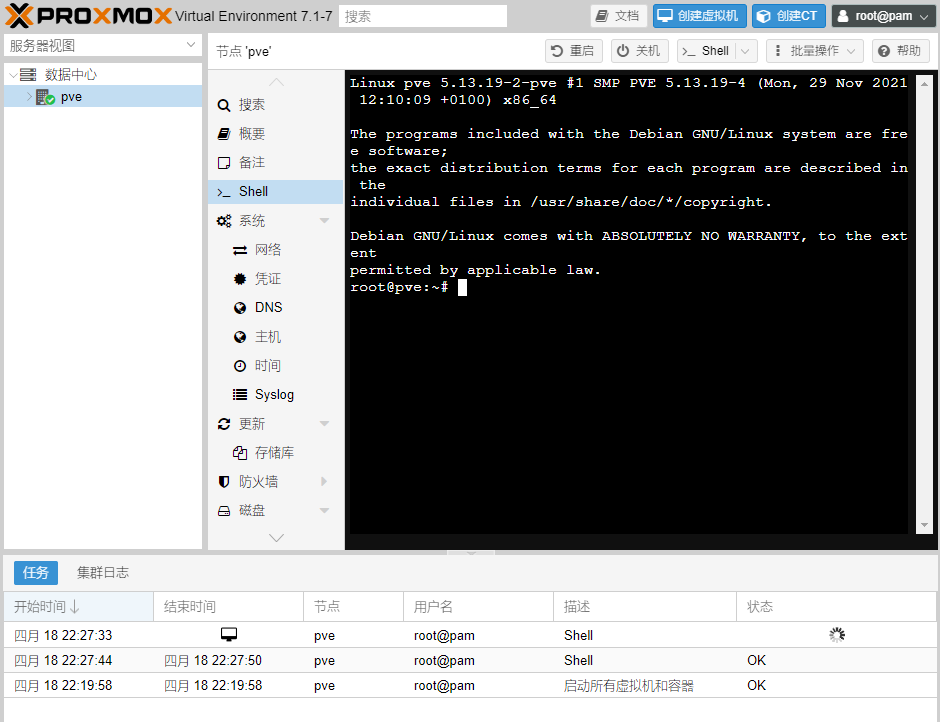Open the 磁盘 disks item

click(x=252, y=511)
